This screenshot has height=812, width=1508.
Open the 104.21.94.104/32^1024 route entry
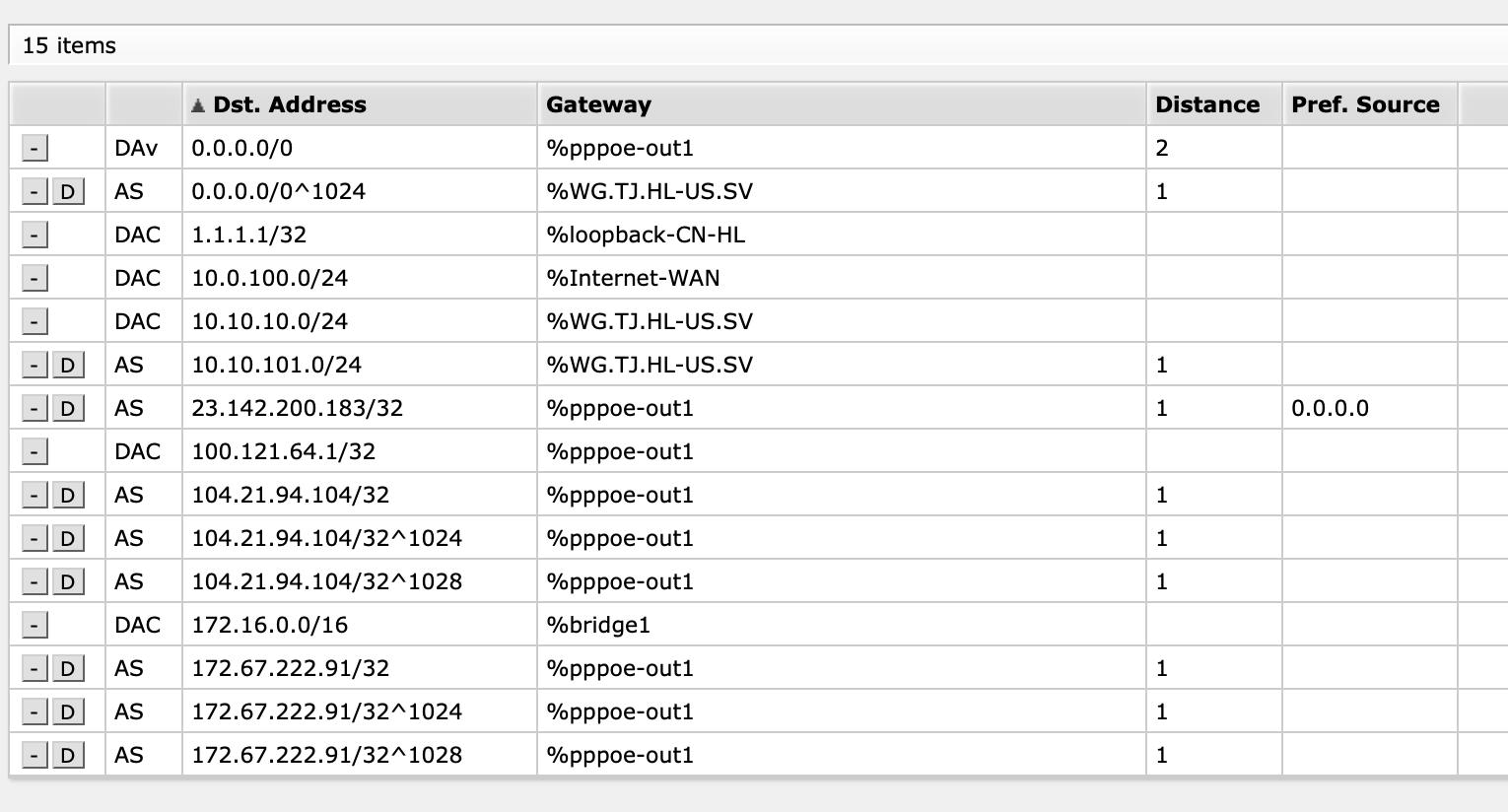pyautogui.click(x=326, y=538)
